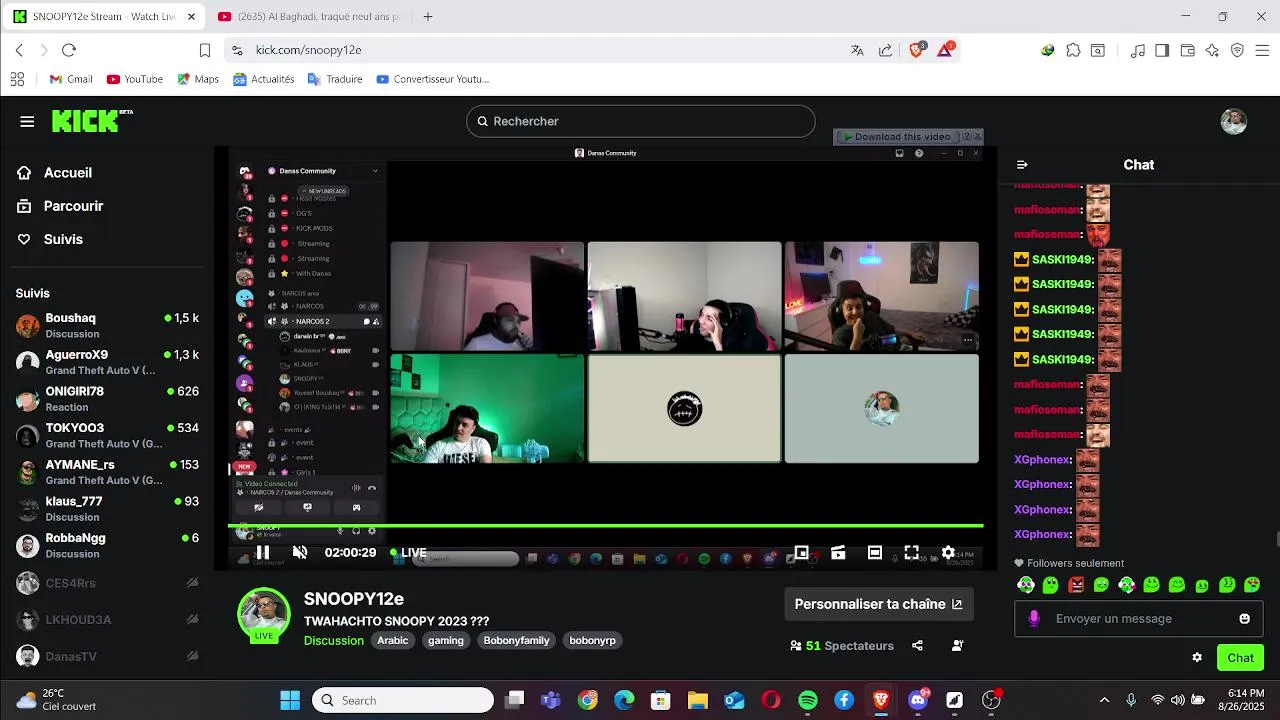Screen dimensions: 1280x720
Task: Bookmark this page
Action: 205,50
